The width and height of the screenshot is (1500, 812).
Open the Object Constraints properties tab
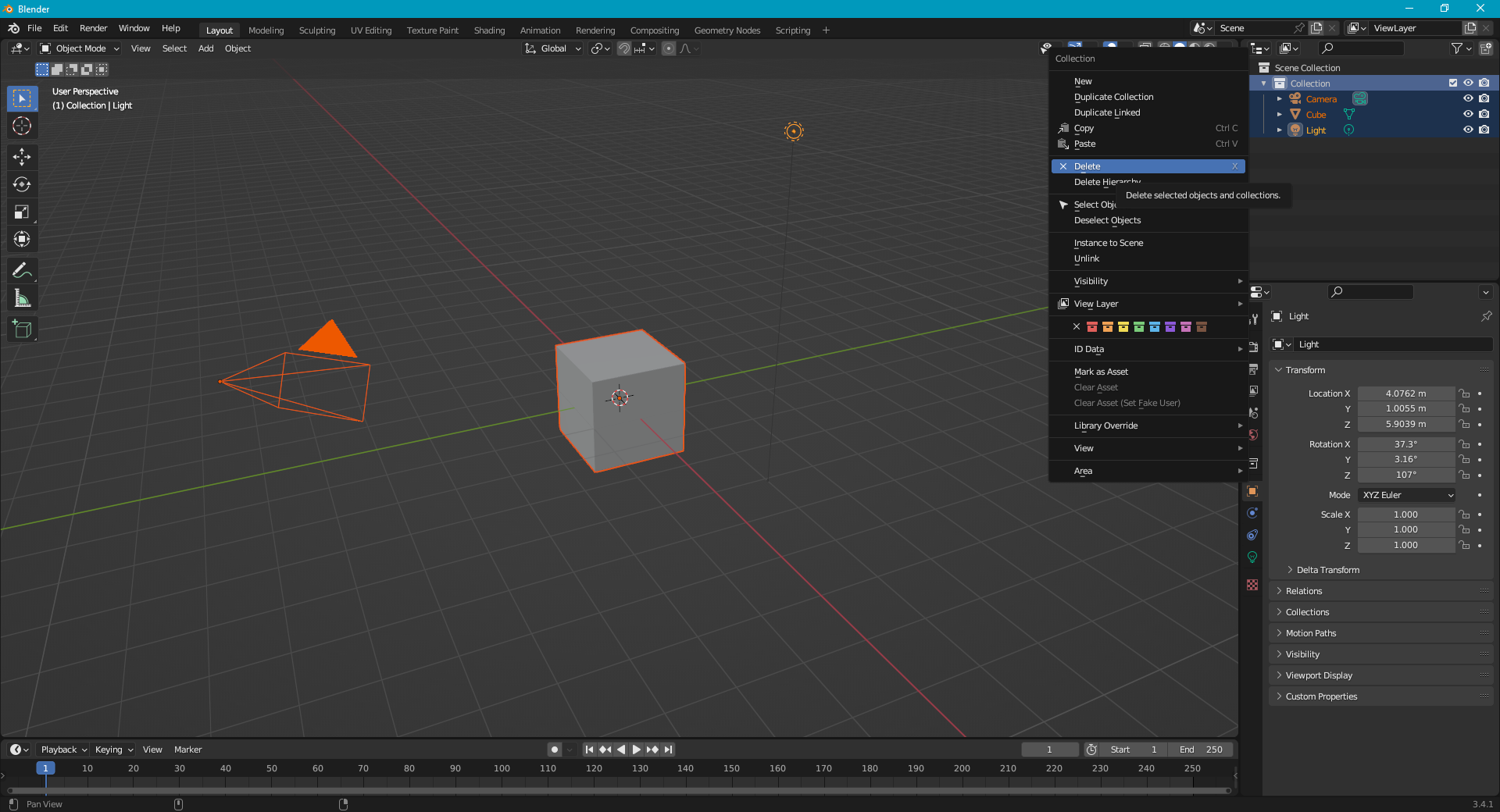pyautogui.click(x=1252, y=535)
